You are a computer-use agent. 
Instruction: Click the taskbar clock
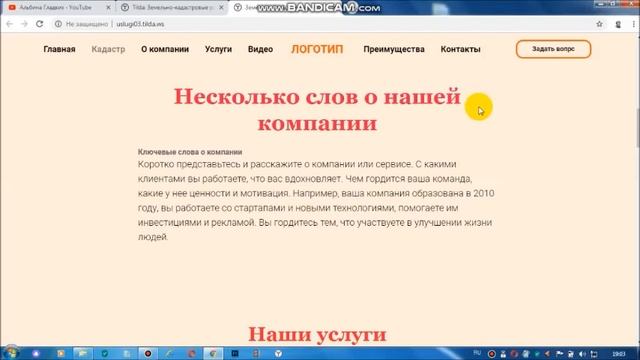tap(619, 354)
